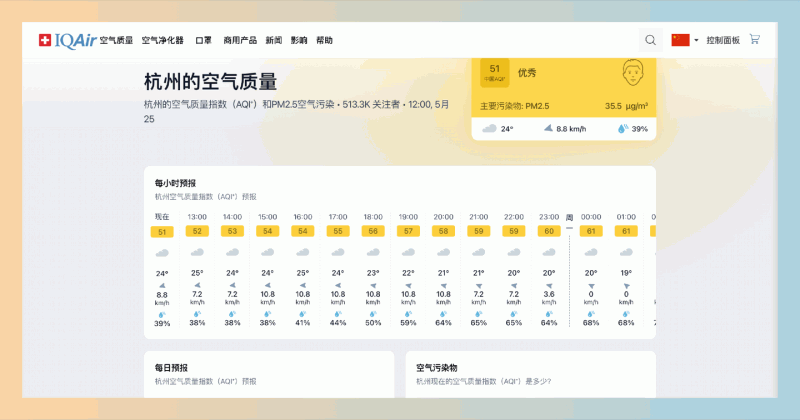
Task: Select the 13:00 AQI badge 52
Action: pyautogui.click(x=197, y=231)
